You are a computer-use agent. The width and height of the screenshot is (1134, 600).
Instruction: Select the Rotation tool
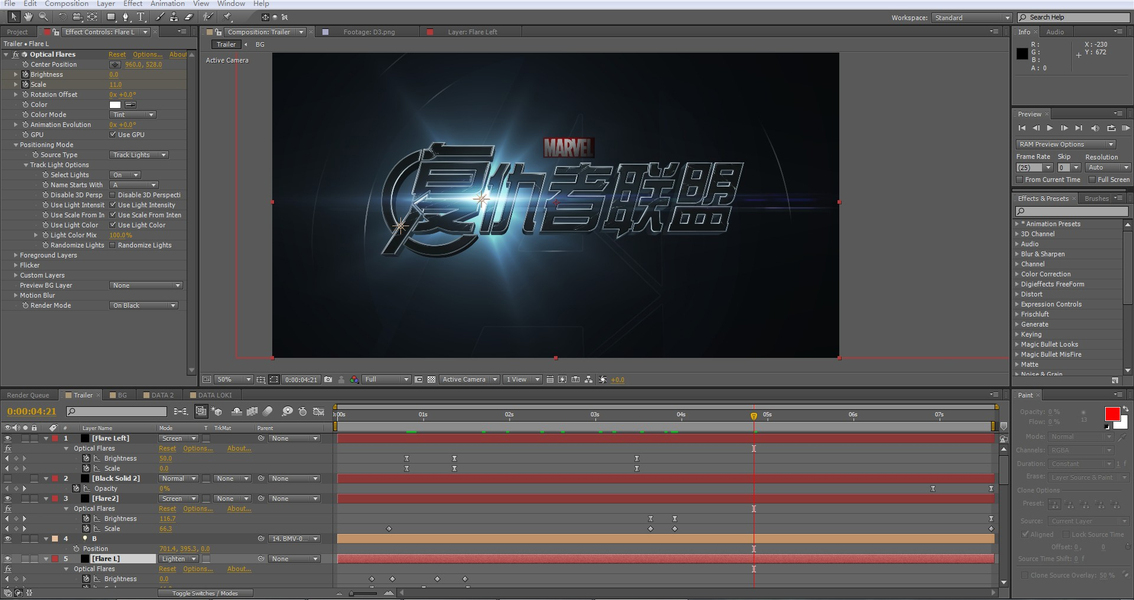(x=62, y=16)
